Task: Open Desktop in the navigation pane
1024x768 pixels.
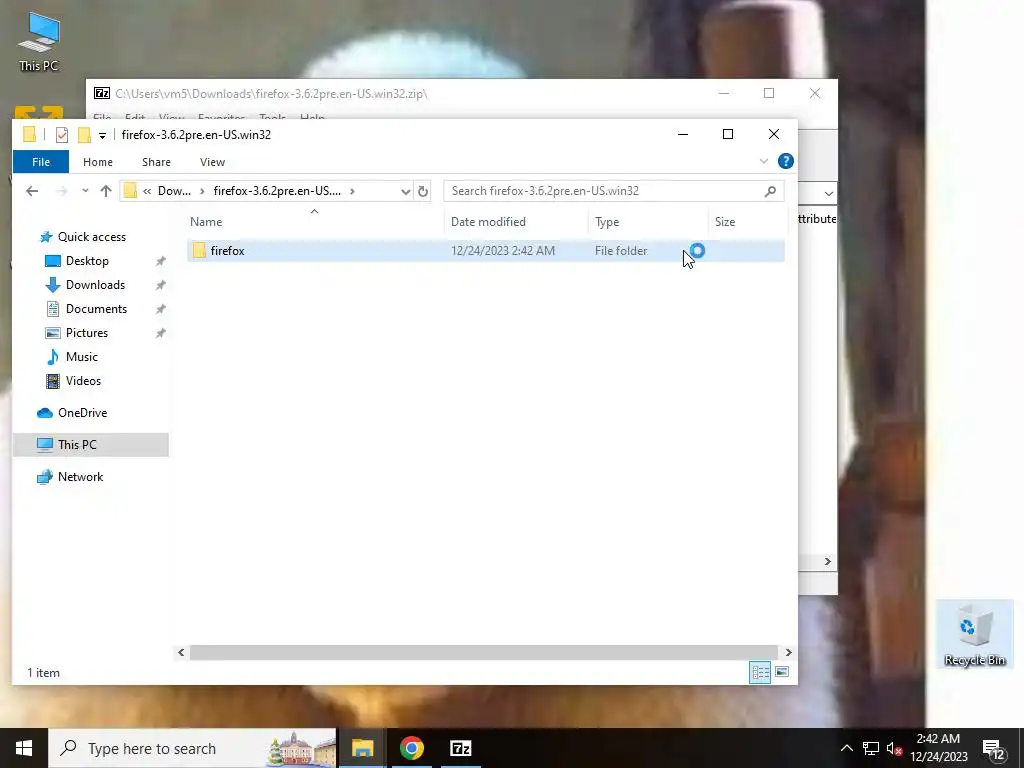Action: tap(87, 261)
